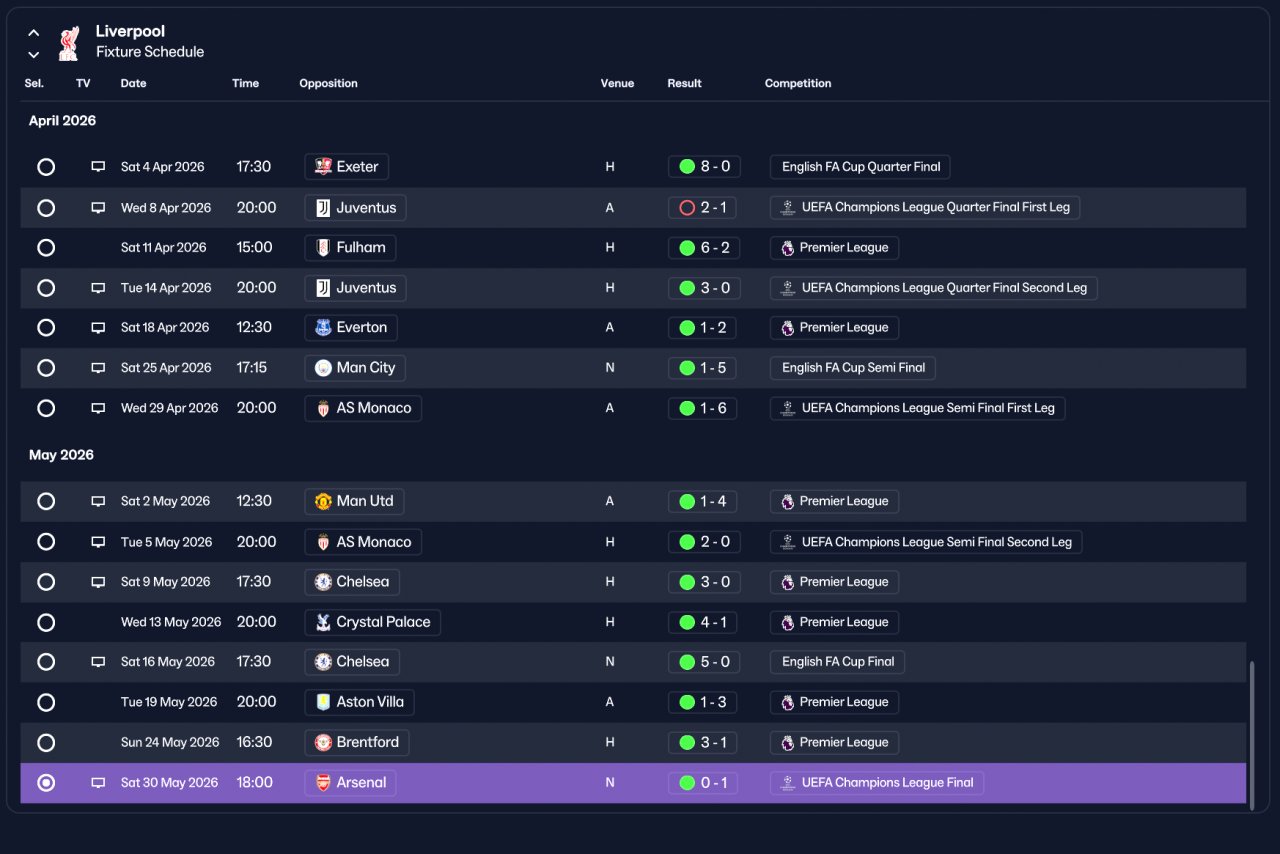1280x854 pixels.
Task: Select radio for Juventus 14 Apr match
Action: pos(46,288)
